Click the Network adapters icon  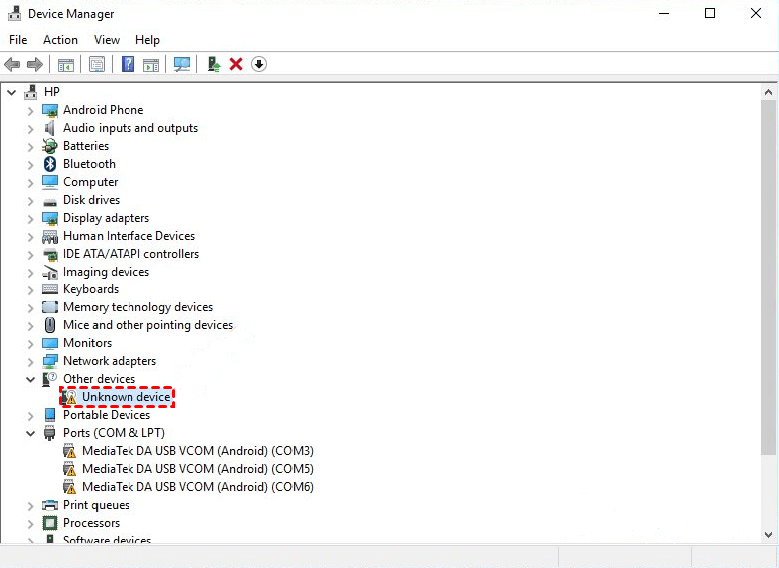pos(50,361)
